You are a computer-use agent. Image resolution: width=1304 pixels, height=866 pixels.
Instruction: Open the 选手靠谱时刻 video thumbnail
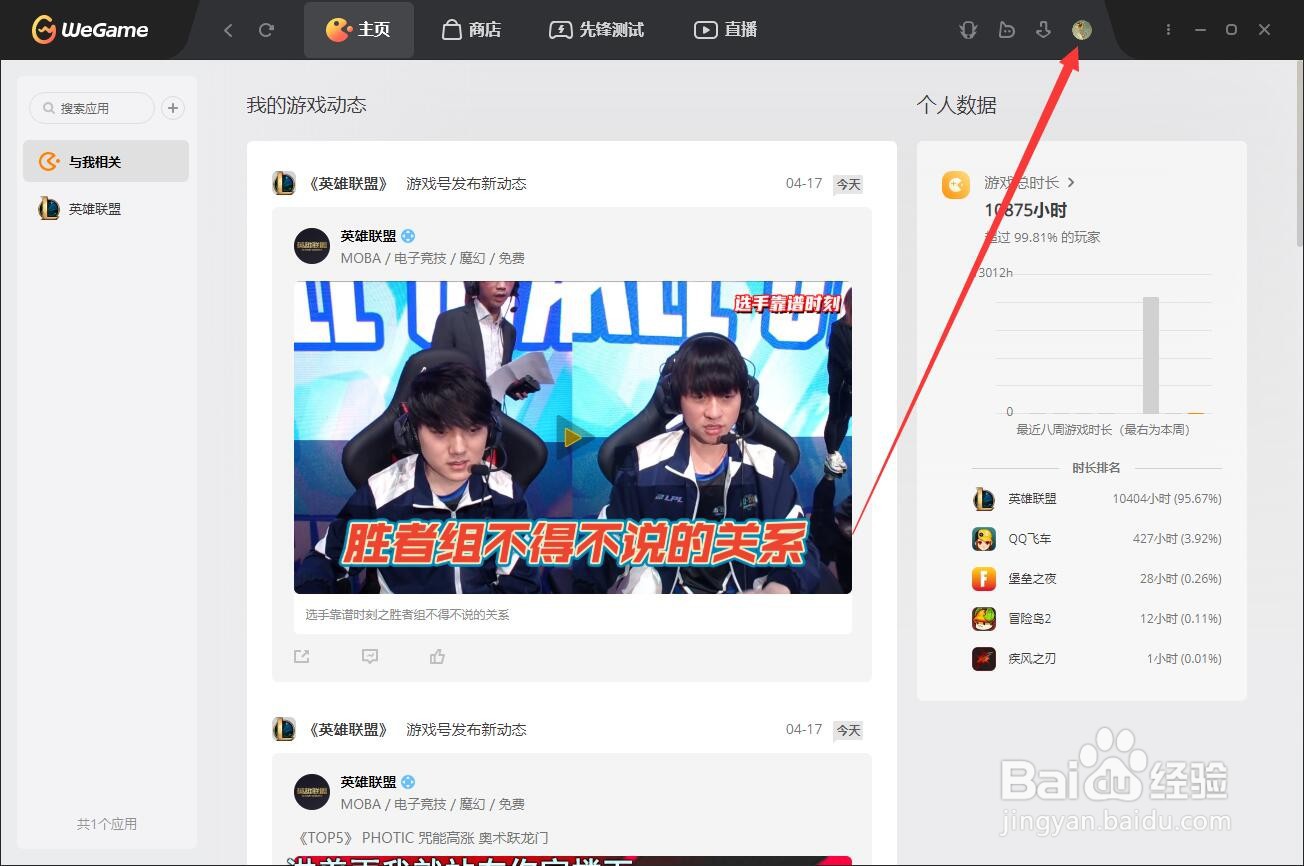tap(573, 437)
